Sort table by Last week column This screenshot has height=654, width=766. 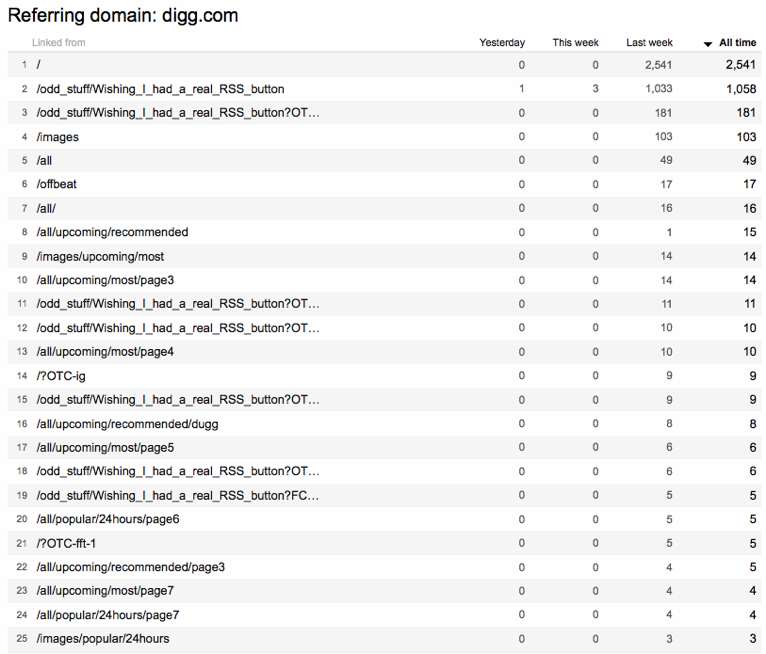[x=649, y=42]
